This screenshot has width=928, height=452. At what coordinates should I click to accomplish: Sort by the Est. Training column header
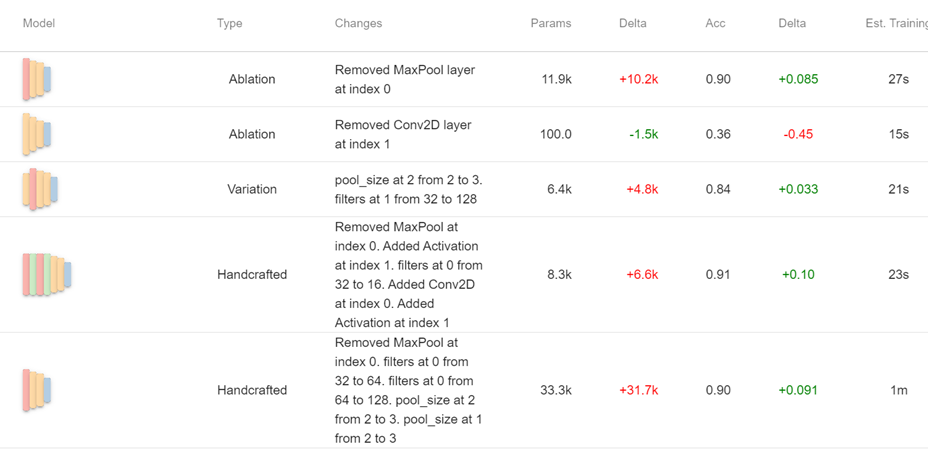tap(894, 24)
